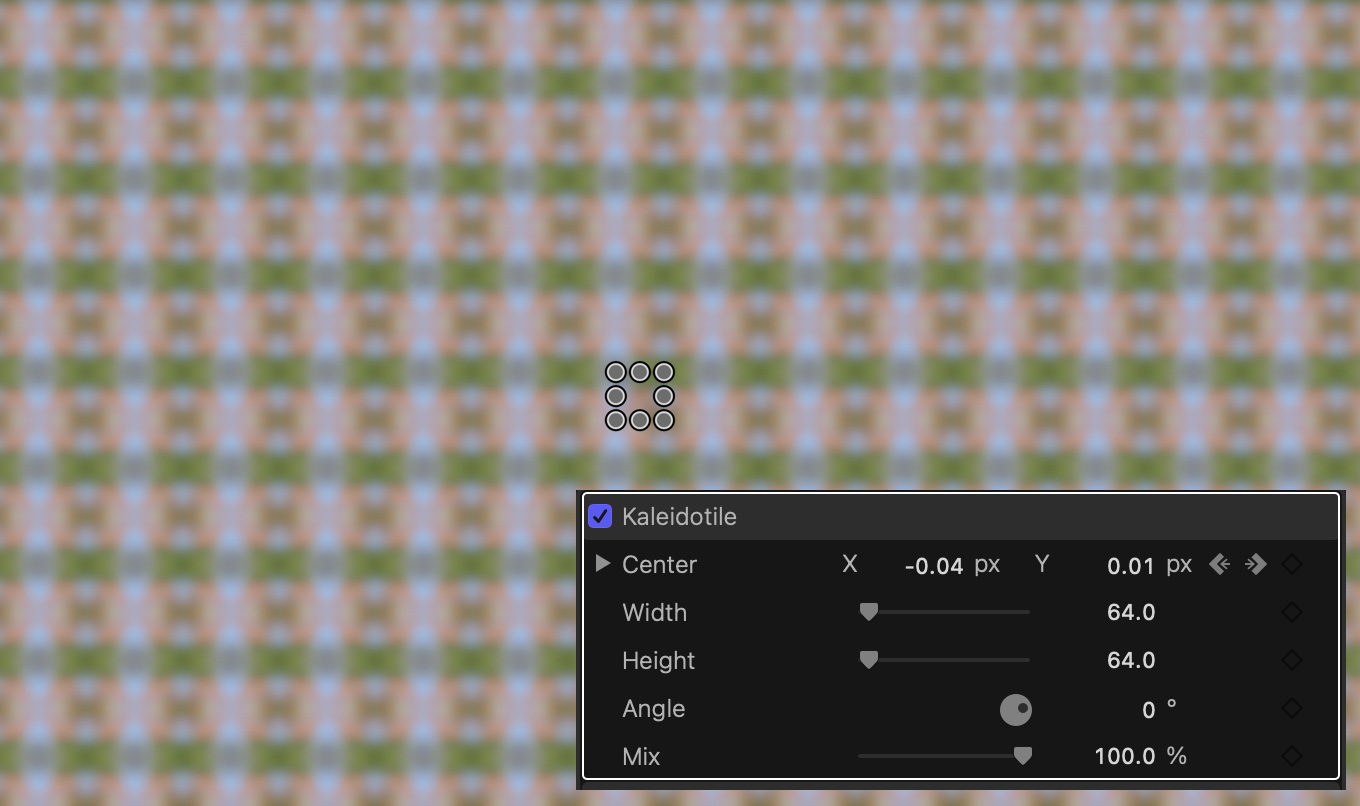Click the Angle rotation dial

point(1016,710)
